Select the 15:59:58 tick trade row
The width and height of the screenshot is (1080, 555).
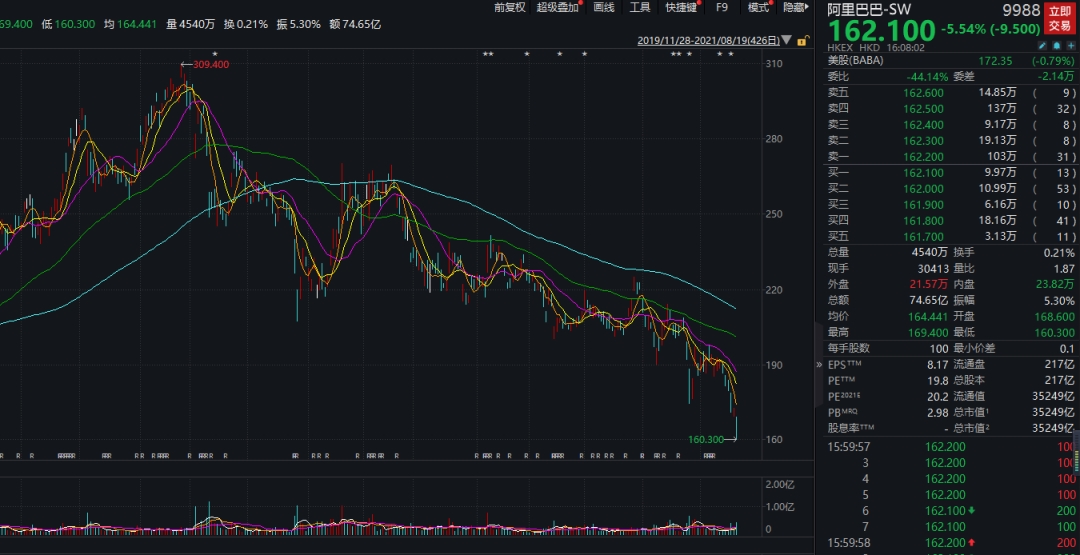click(951, 543)
